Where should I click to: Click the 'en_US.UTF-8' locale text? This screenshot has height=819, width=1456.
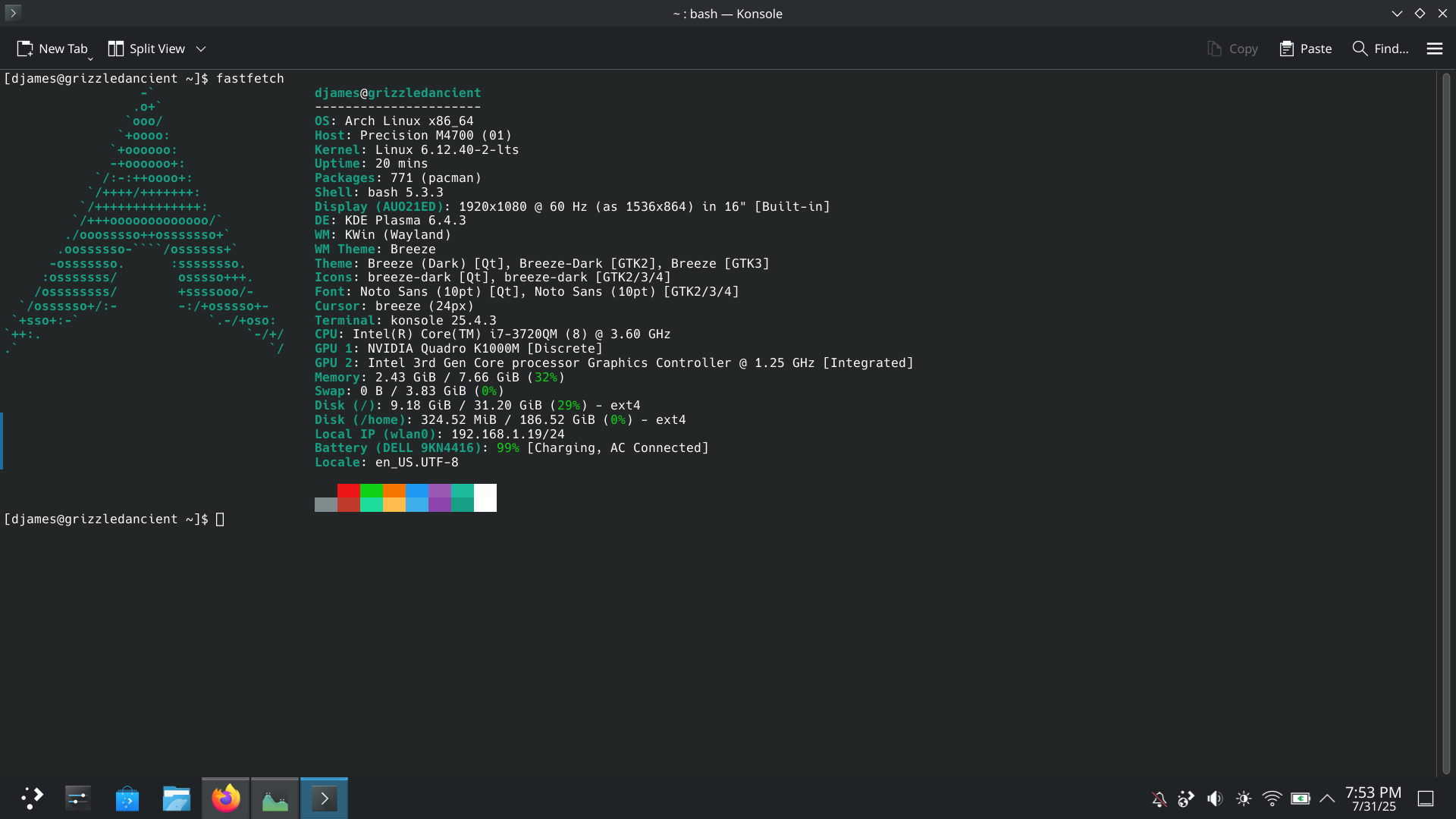(417, 463)
